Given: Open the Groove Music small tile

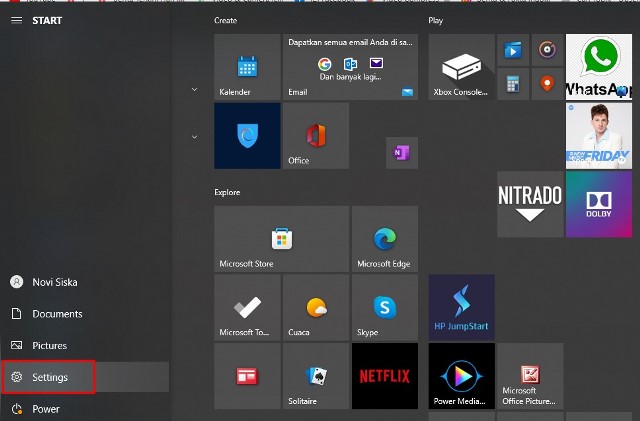Looking at the screenshot, I should [547, 50].
